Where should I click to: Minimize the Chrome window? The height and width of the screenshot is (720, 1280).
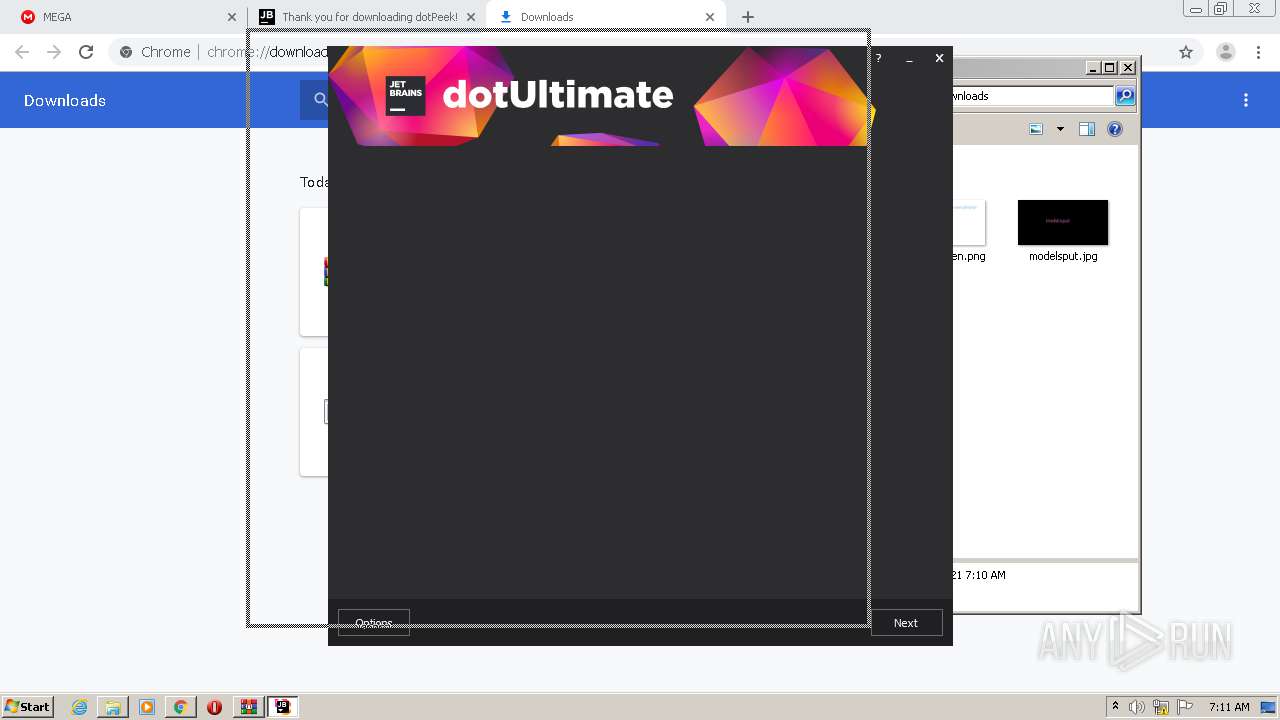(1195, 9)
